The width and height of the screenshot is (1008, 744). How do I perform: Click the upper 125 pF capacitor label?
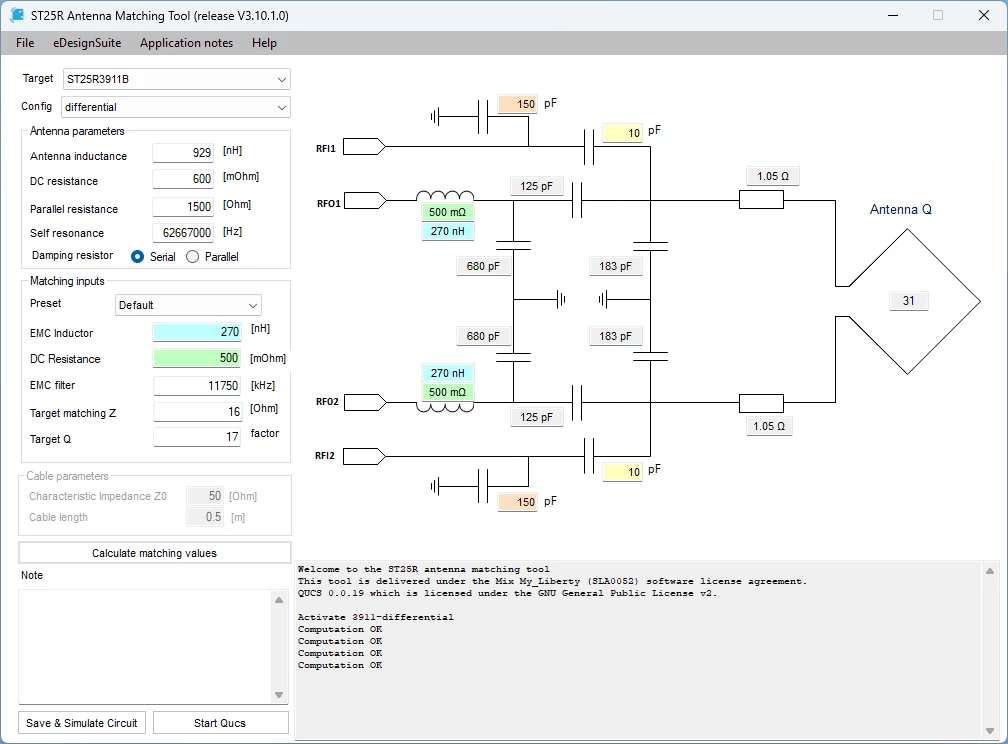[x=537, y=186]
